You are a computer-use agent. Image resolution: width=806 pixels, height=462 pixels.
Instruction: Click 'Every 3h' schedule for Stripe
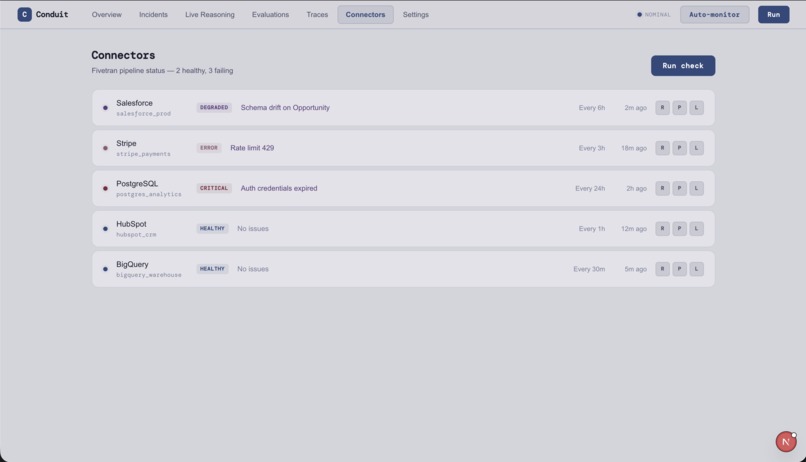(x=592, y=148)
